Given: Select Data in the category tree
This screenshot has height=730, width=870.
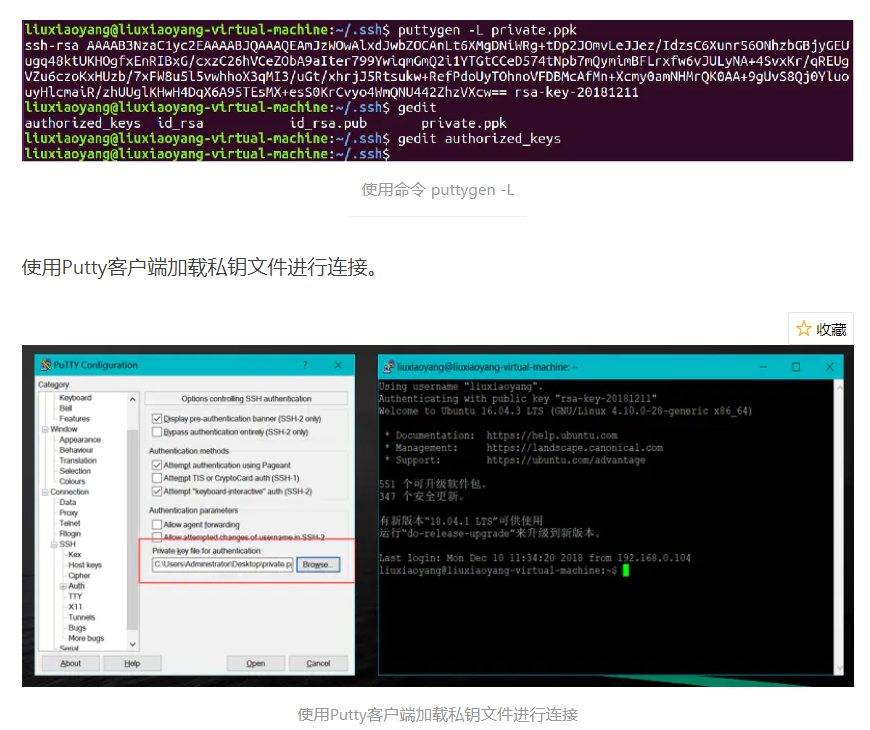Looking at the screenshot, I should coord(68,502).
